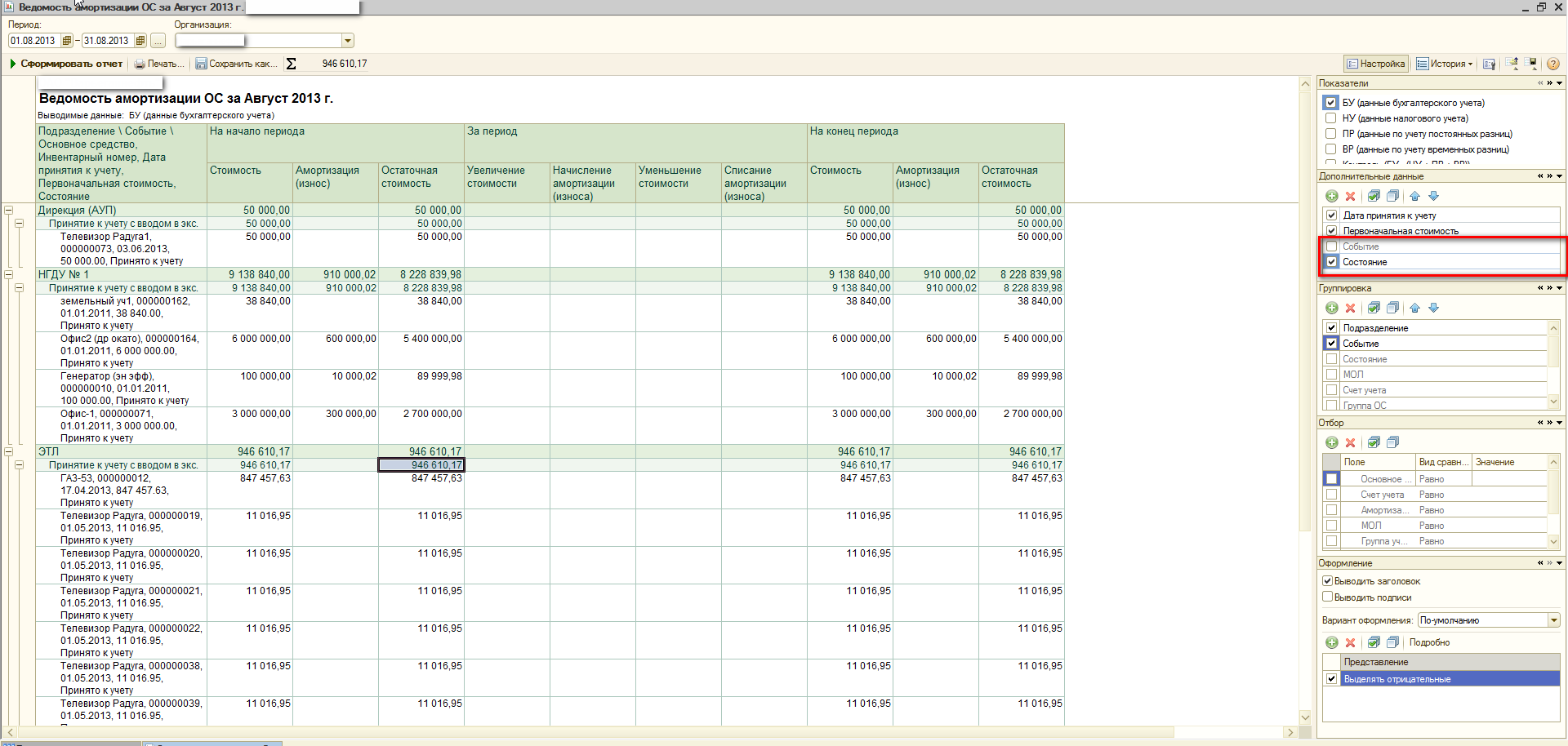Image resolution: width=1568 pixels, height=746 pixels.
Task: Enable Счет учета filter checkbox
Action: 1331,495
